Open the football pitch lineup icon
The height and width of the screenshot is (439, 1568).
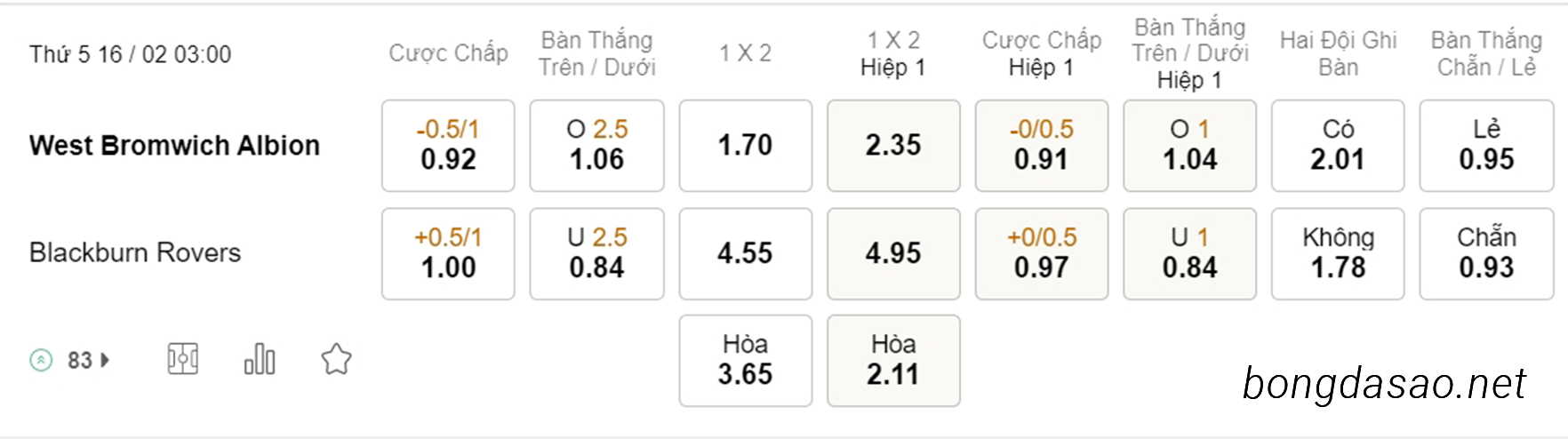pyautogui.click(x=183, y=359)
